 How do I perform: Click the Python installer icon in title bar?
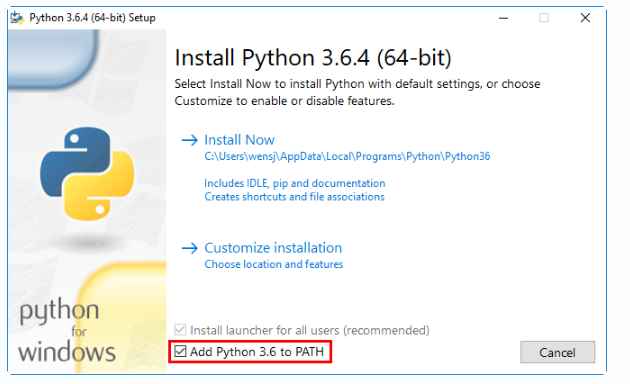point(17,18)
